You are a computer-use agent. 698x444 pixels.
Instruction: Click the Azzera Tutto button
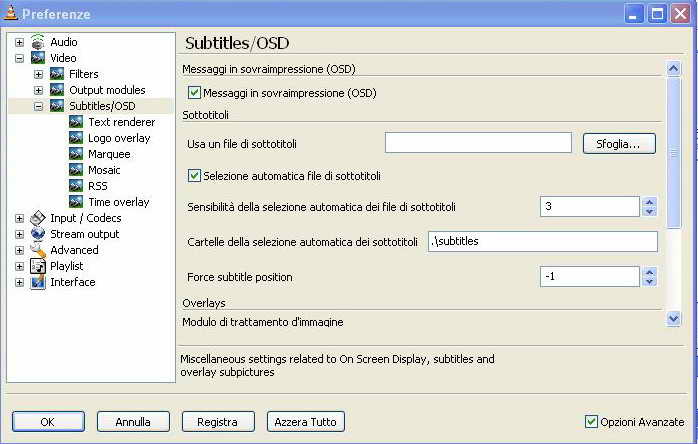pyautogui.click(x=306, y=422)
